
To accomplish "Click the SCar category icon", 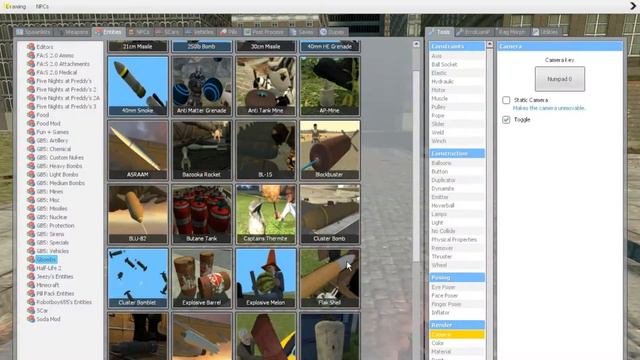I will [31, 310].
